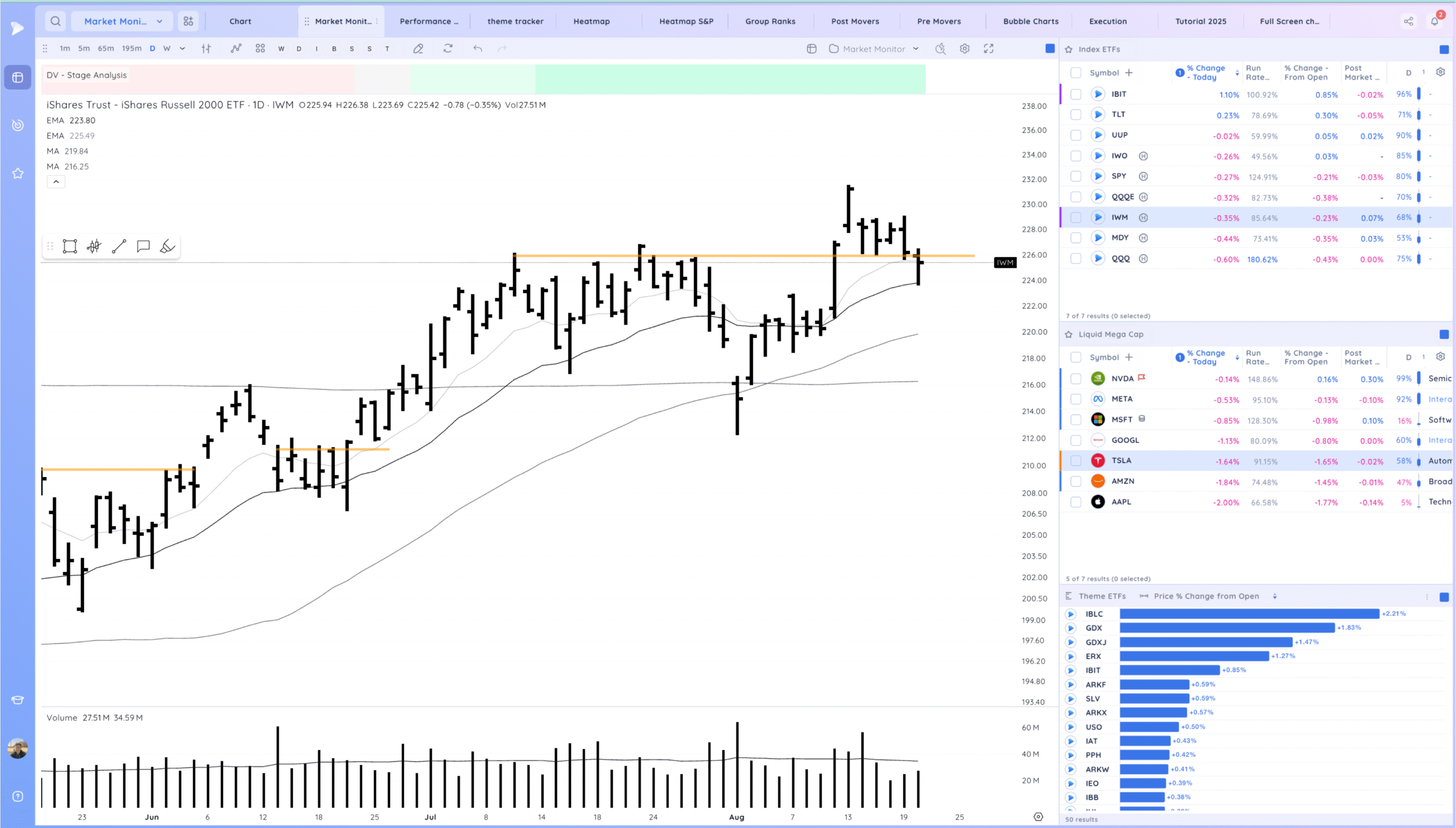Select the 65m timeframe button

pos(106,49)
